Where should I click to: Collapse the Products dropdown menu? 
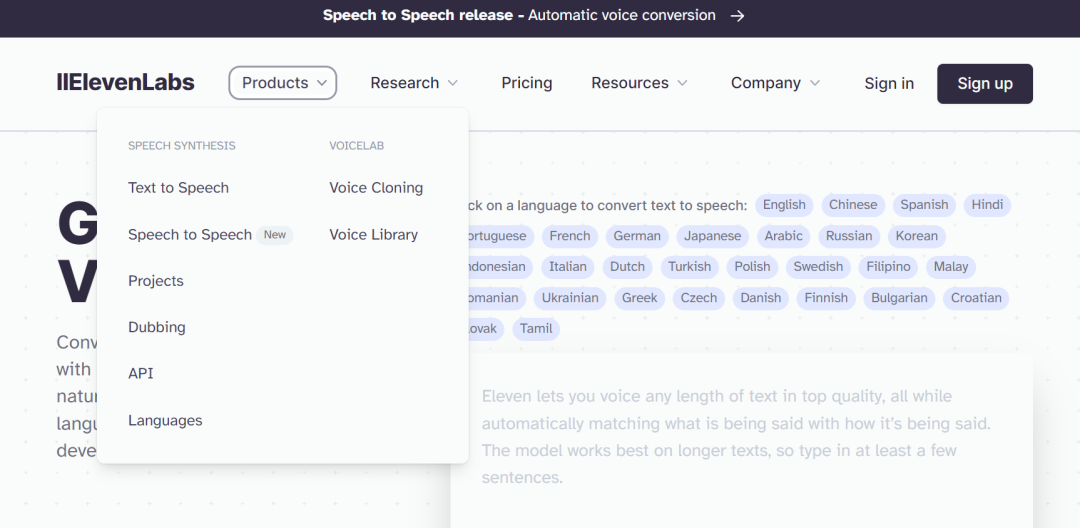tap(283, 83)
